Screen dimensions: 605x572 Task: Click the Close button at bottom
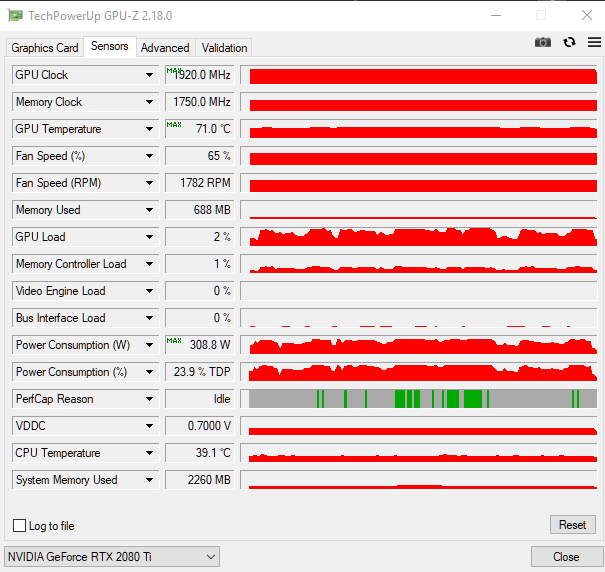[566, 557]
